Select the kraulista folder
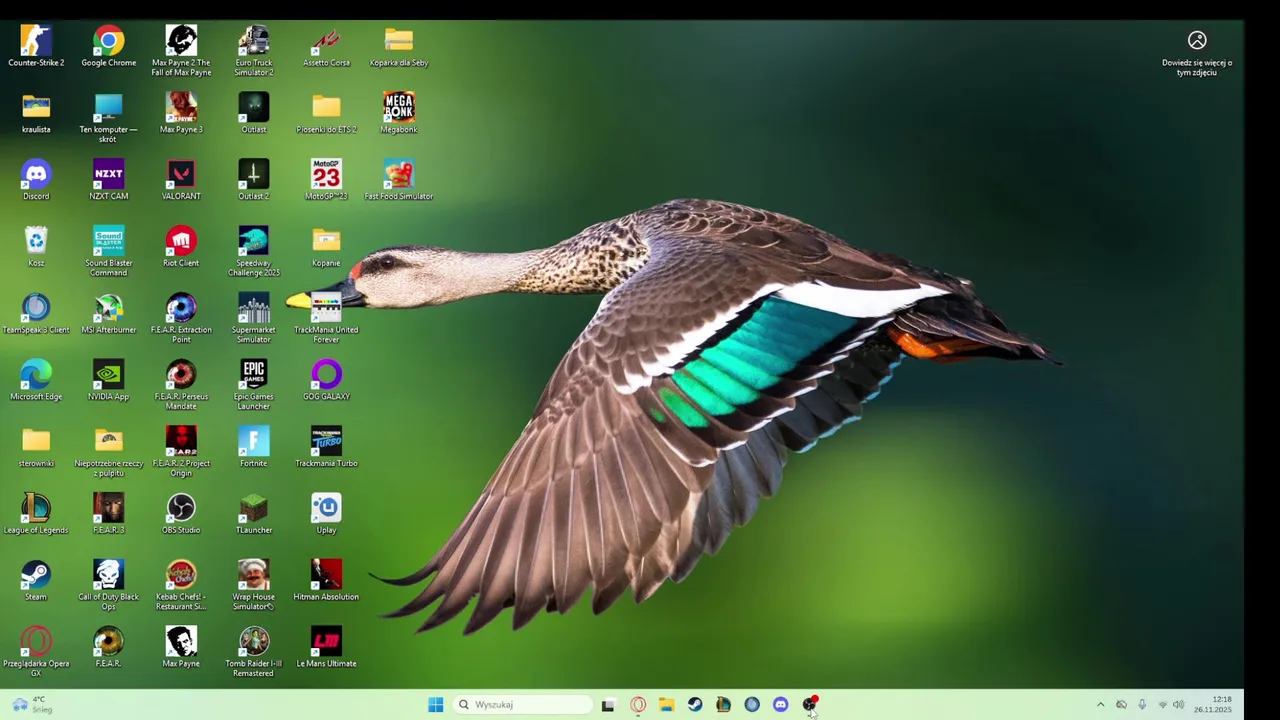The width and height of the screenshot is (1280, 720). (x=36, y=113)
